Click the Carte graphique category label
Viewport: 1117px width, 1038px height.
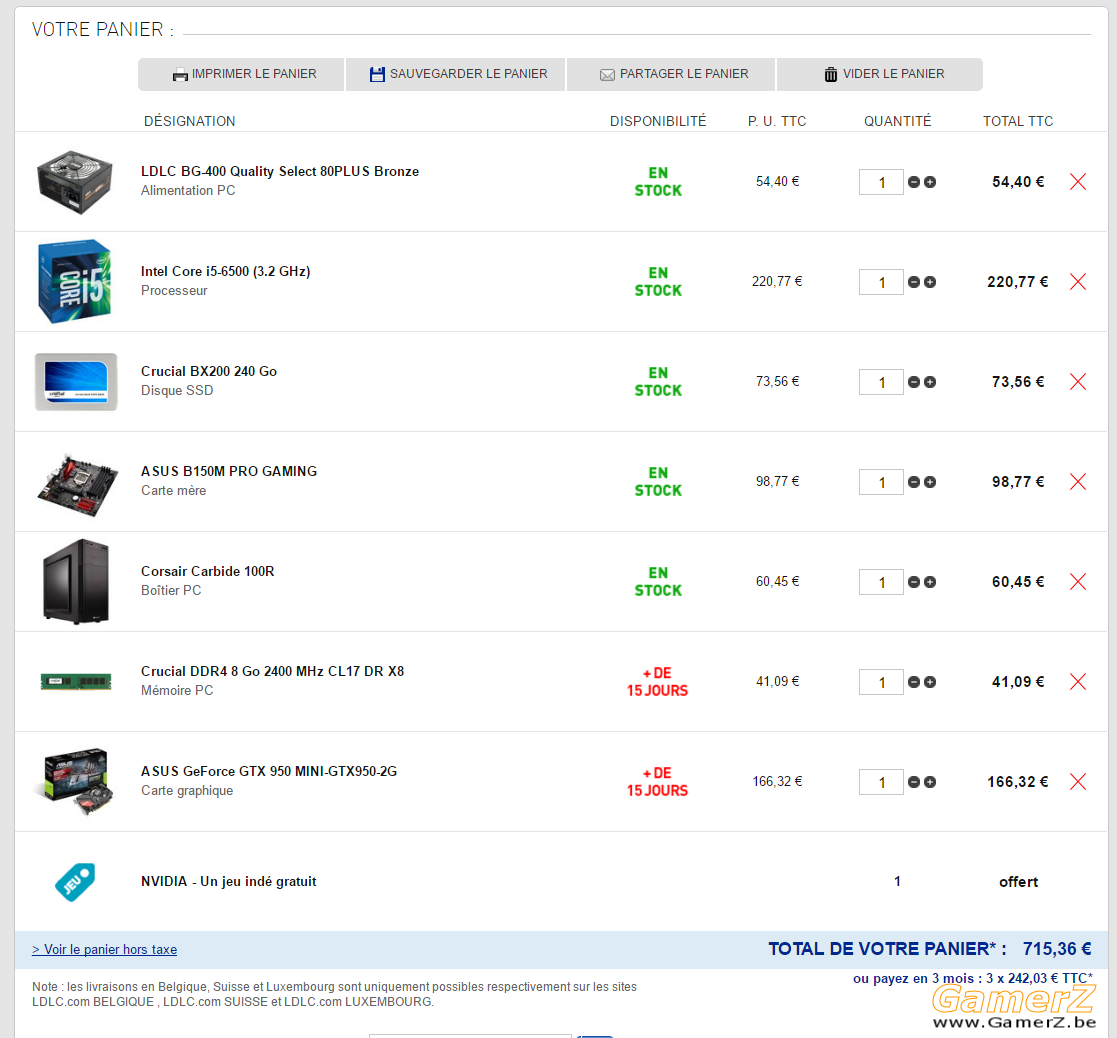[x=187, y=791]
